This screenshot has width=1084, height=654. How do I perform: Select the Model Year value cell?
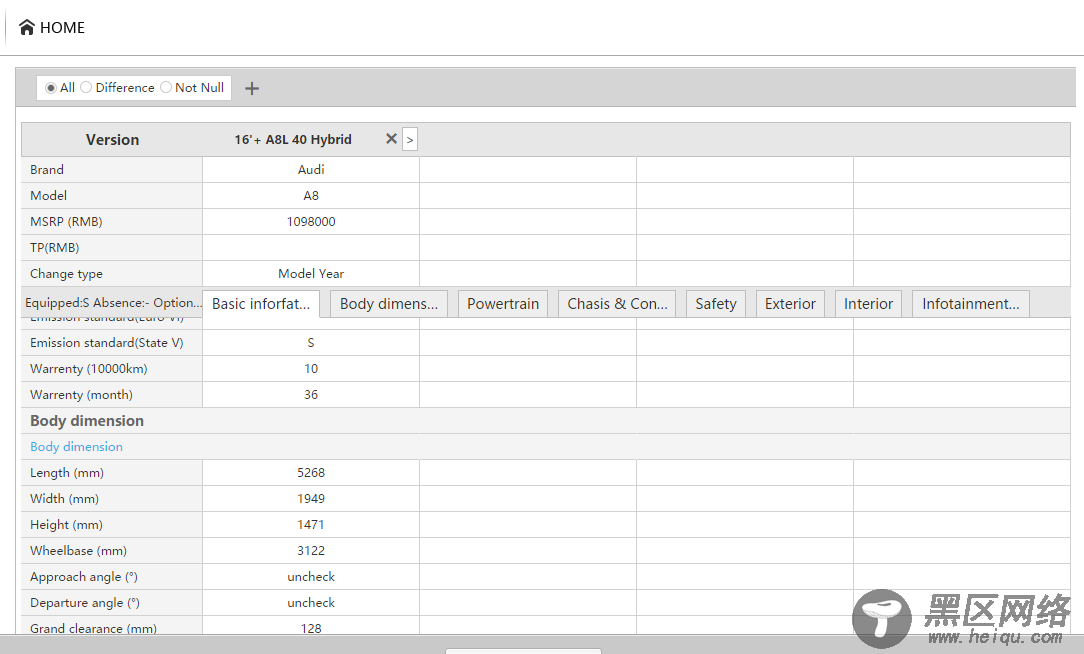(311, 274)
